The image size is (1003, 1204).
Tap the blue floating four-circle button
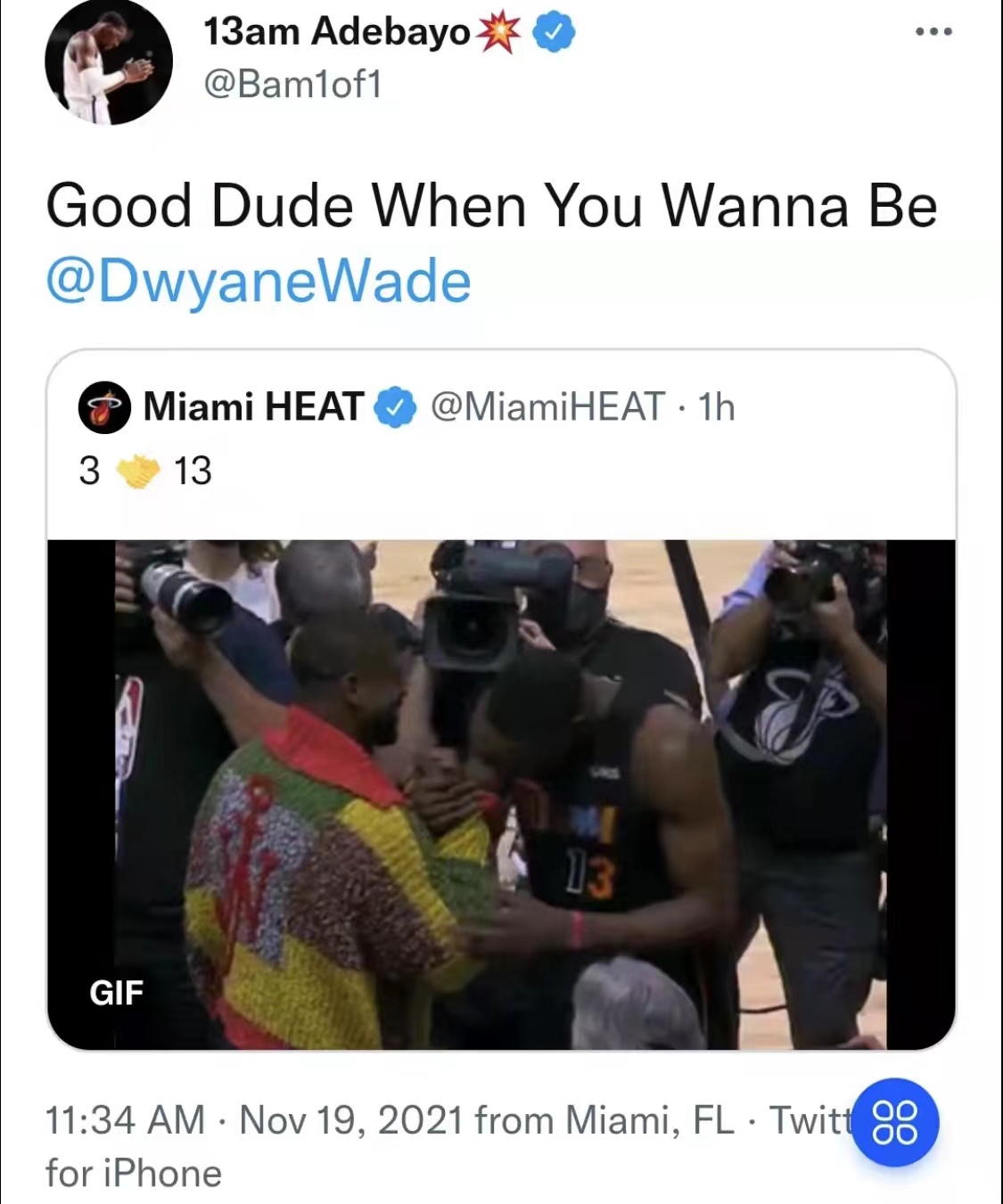[x=894, y=1122]
